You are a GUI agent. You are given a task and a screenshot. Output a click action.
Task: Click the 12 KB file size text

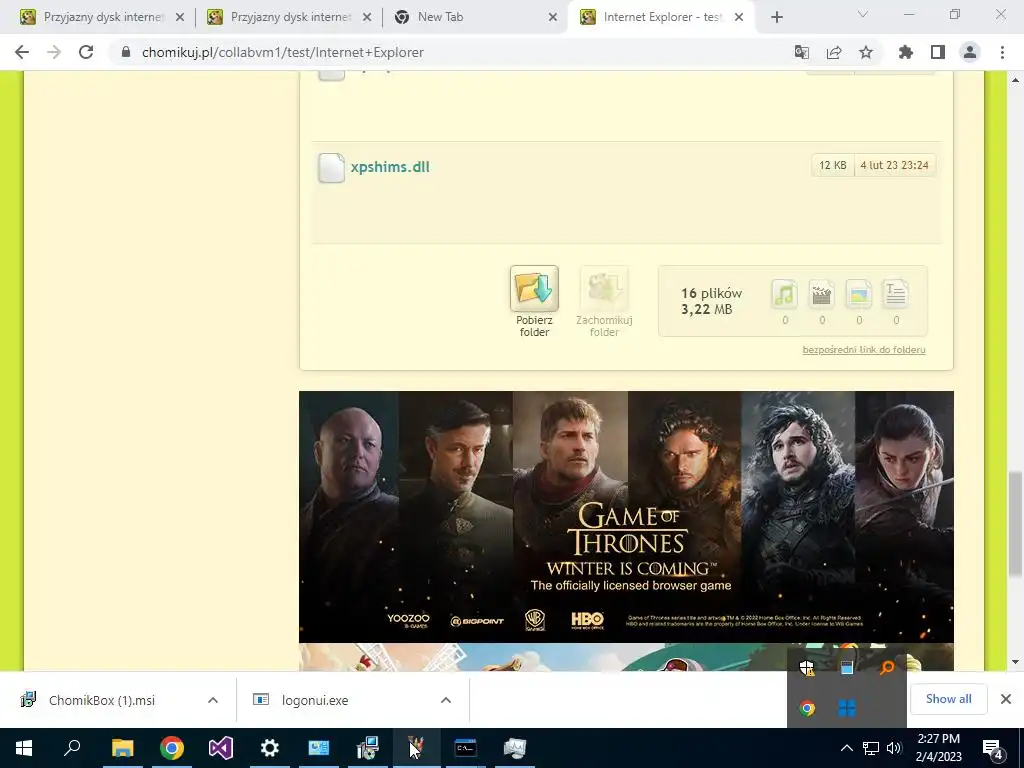pyautogui.click(x=833, y=165)
